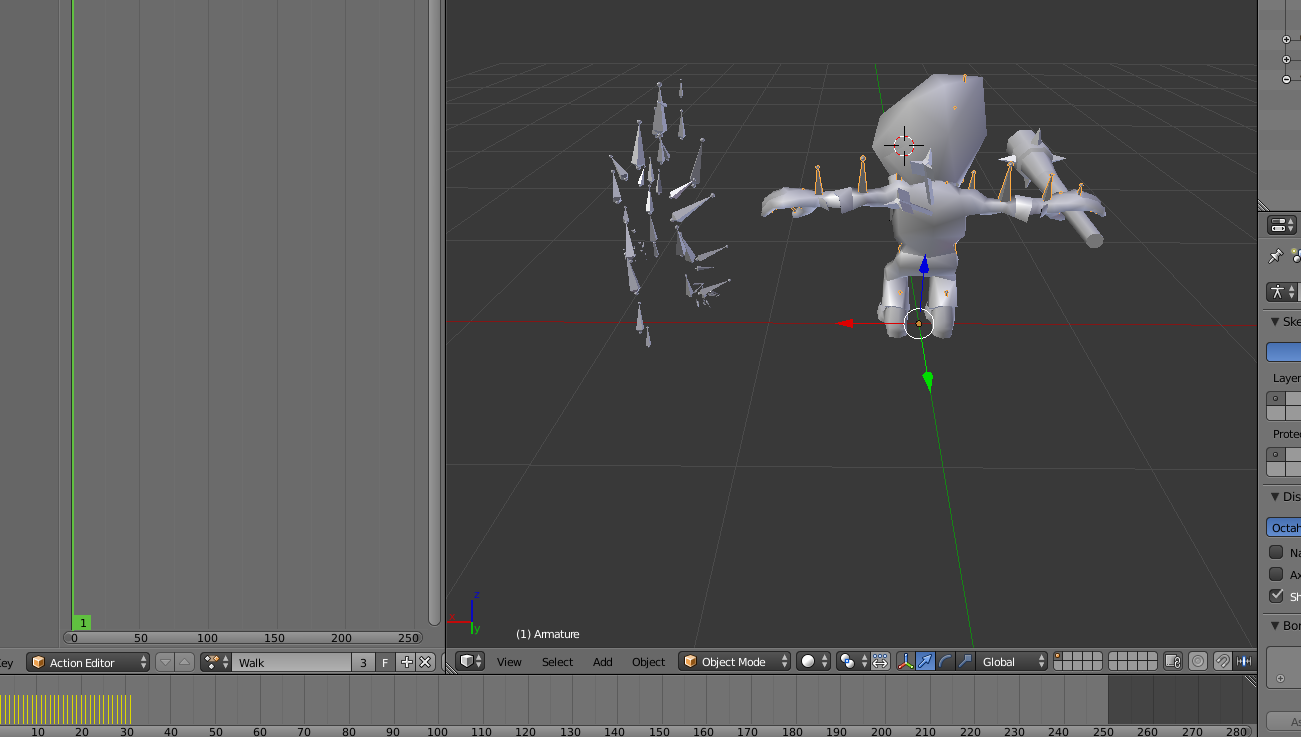1301x737 pixels.
Task: Toggle fake user F for Walk action
Action: coord(385,662)
